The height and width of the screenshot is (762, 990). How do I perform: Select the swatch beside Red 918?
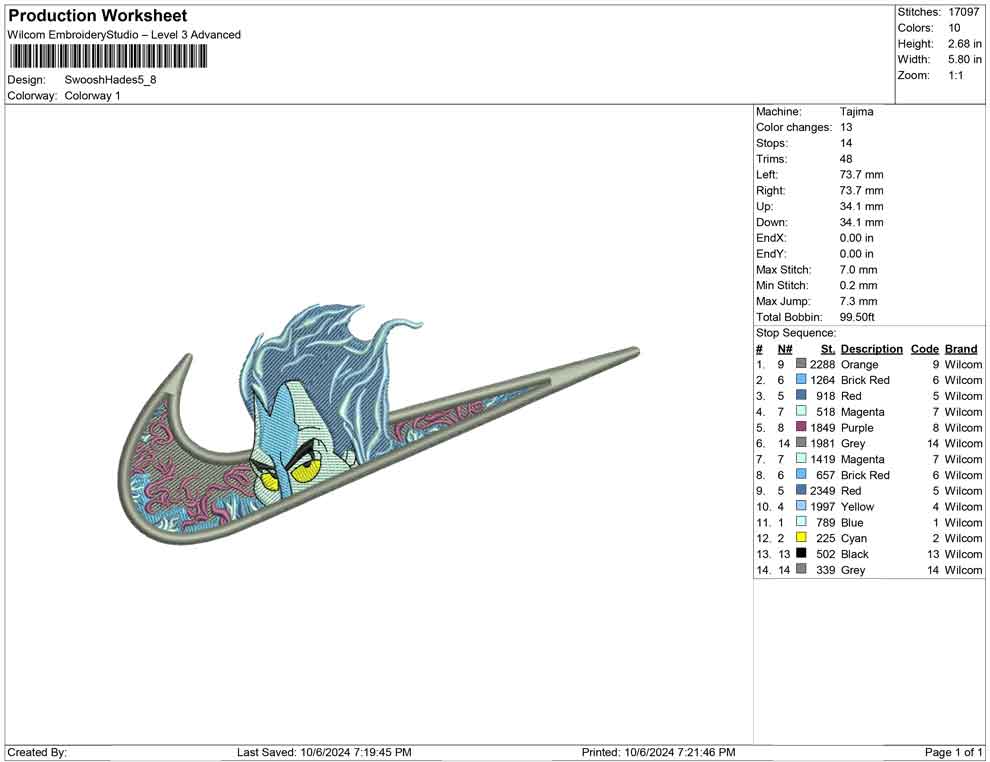tap(801, 395)
